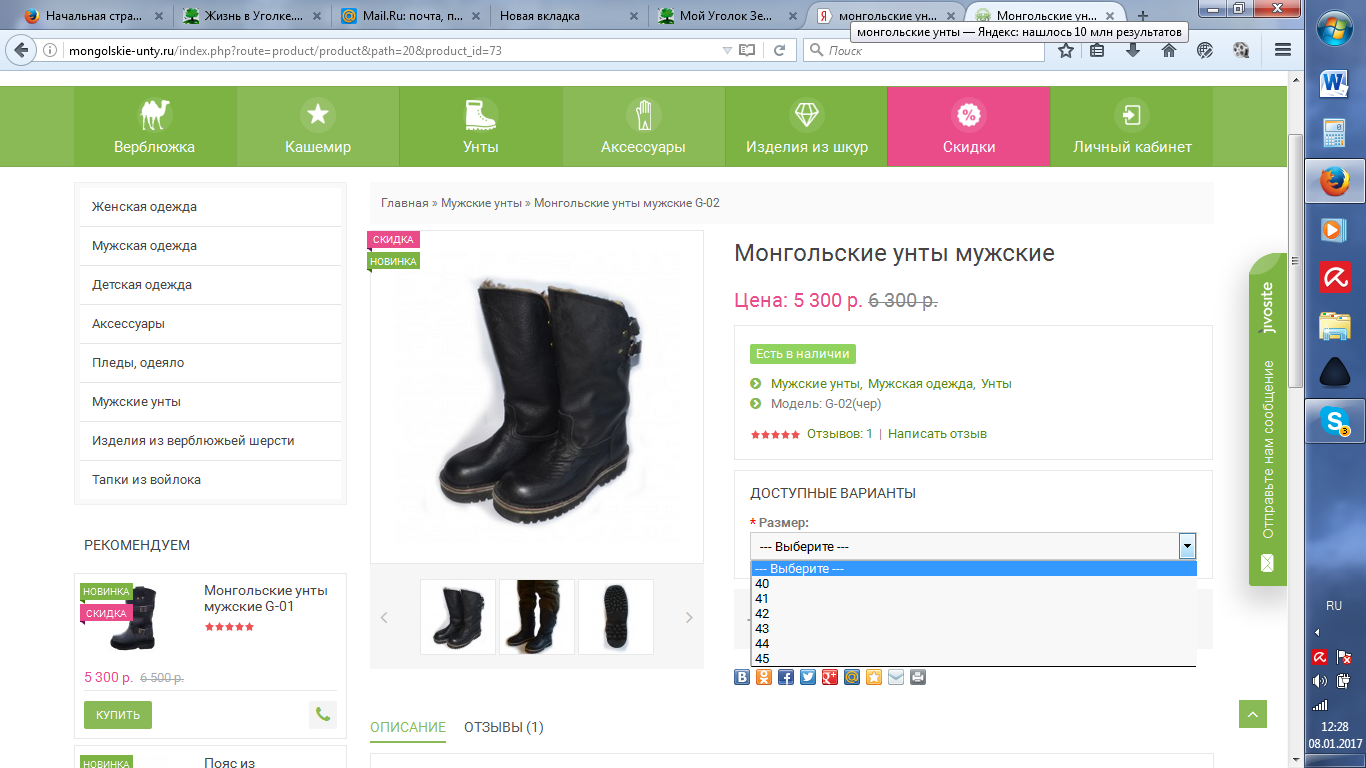This screenshot has height=768, width=1366.
Task: Click the Написать отзыв link
Action: [x=937, y=434]
